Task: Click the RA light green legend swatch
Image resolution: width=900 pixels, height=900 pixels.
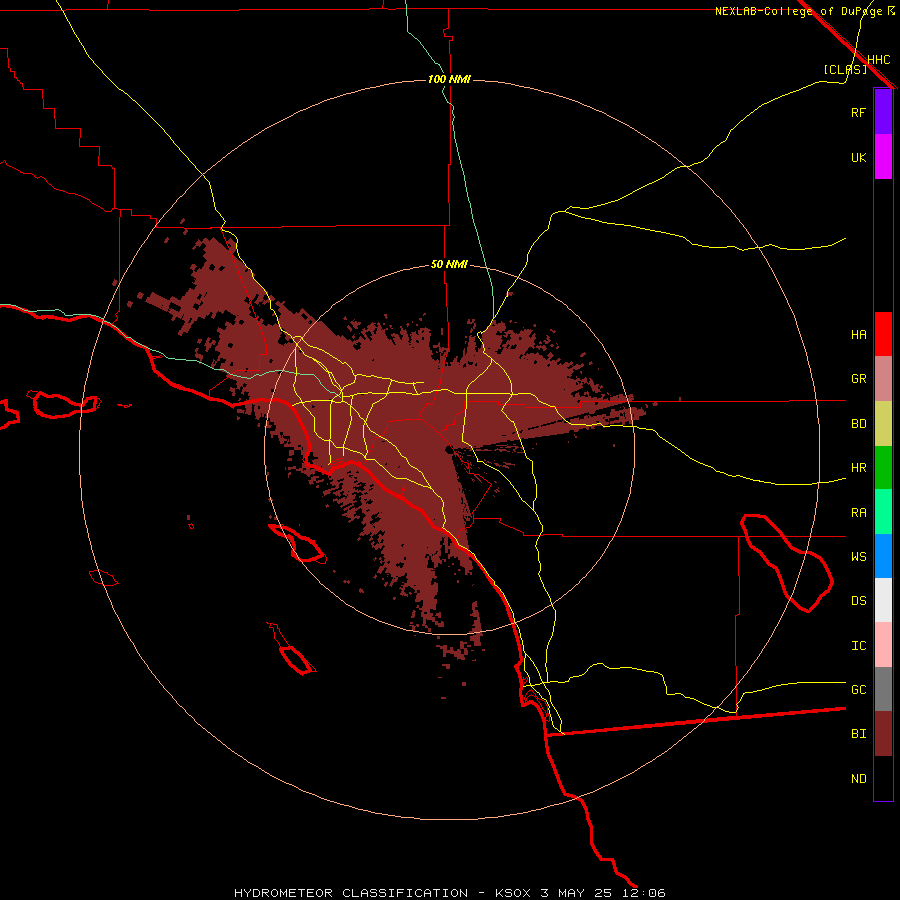Action: coord(883,512)
